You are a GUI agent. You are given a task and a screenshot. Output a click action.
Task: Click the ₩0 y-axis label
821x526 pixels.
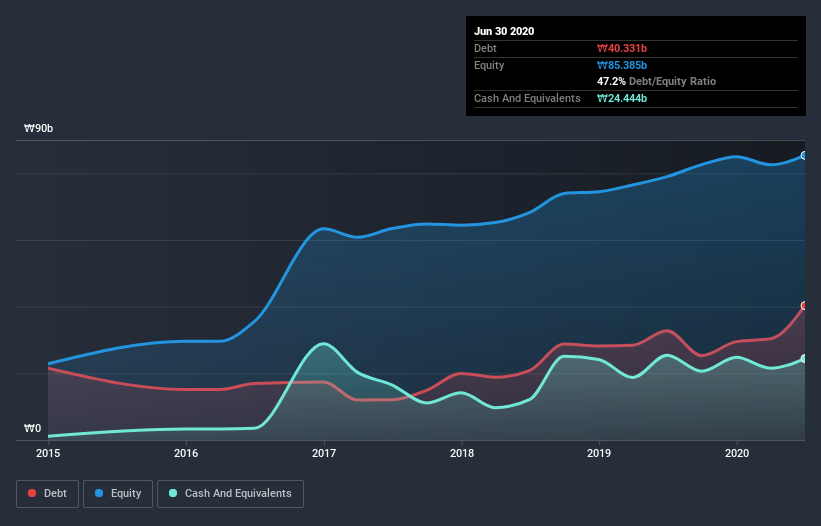tap(32, 429)
